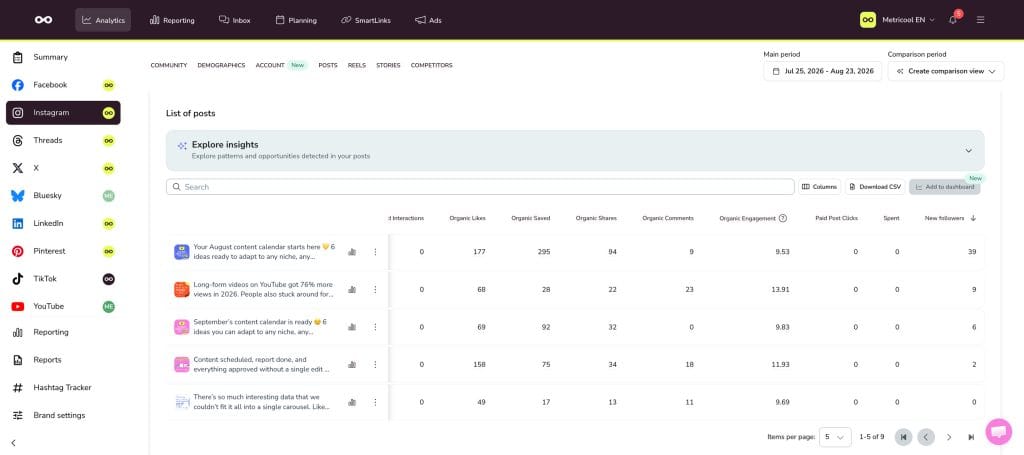Screen dimensions: 1024x455
Task: Go to next page of posts
Action: point(949,437)
